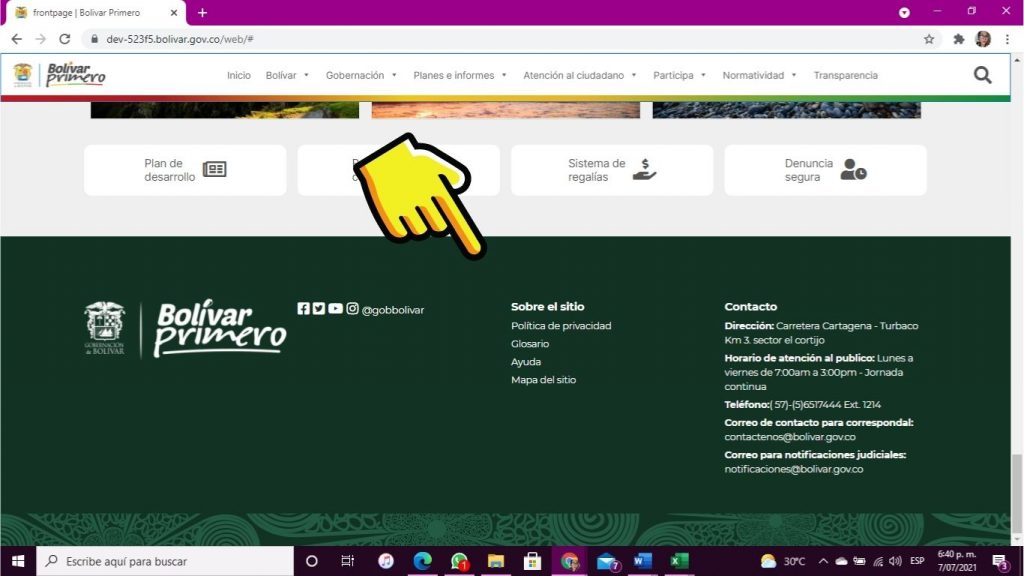Bookmark this page with the star icon
The width and height of the screenshot is (1024, 576).
929,39
